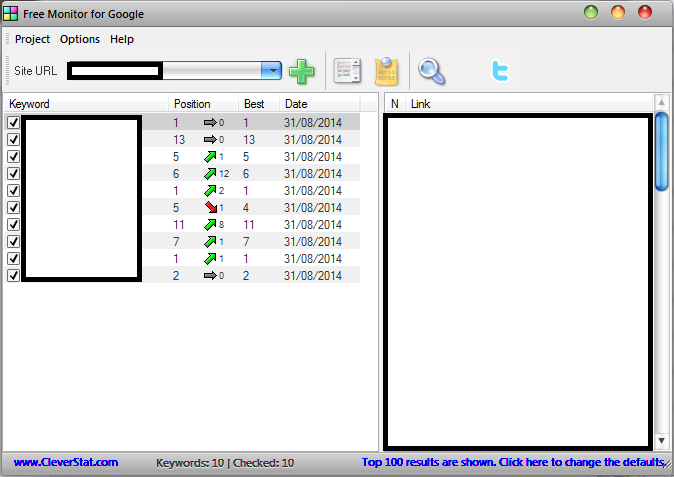Screen dimensions: 674x477
Task: Sort by the Position column header
Action: tap(204, 104)
